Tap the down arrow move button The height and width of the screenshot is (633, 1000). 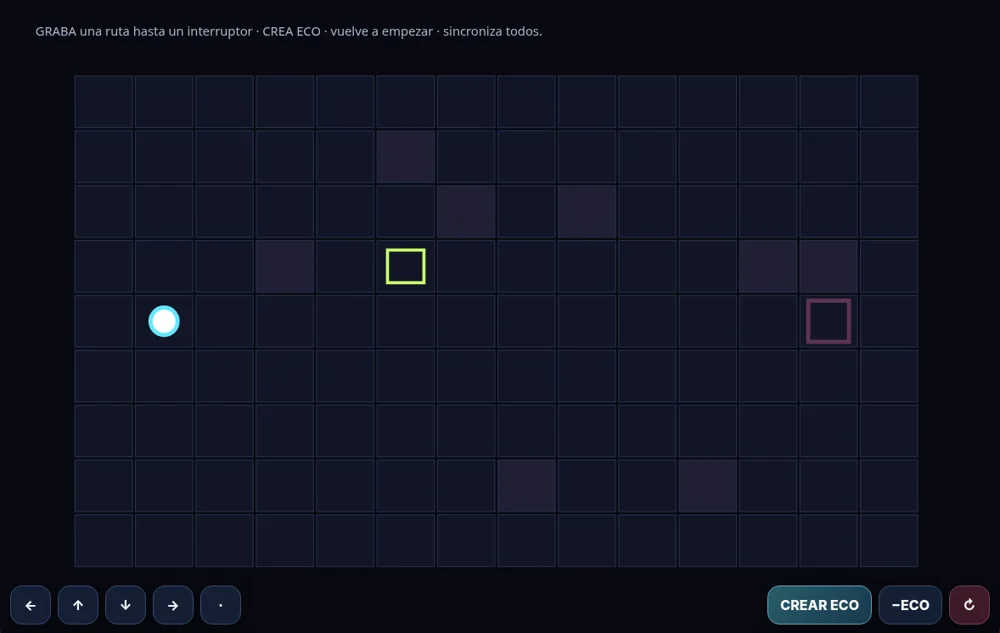point(126,605)
